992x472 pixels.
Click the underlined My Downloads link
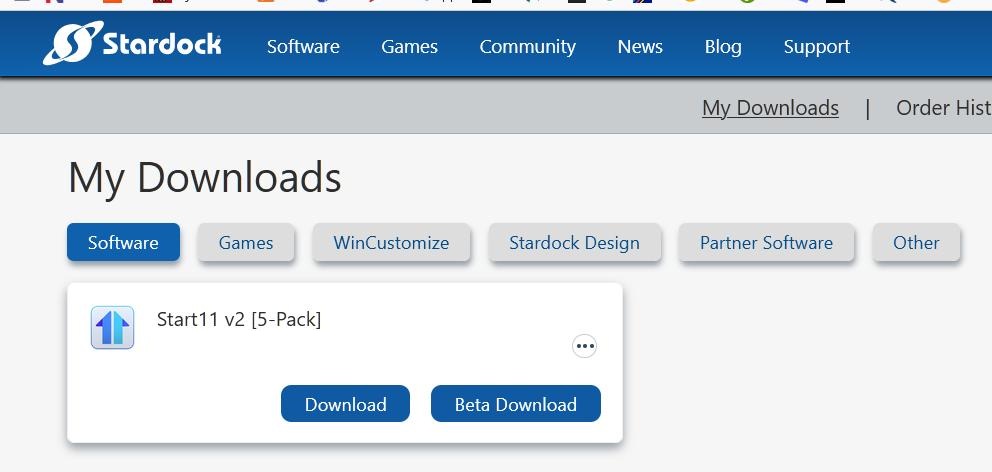tap(770, 108)
